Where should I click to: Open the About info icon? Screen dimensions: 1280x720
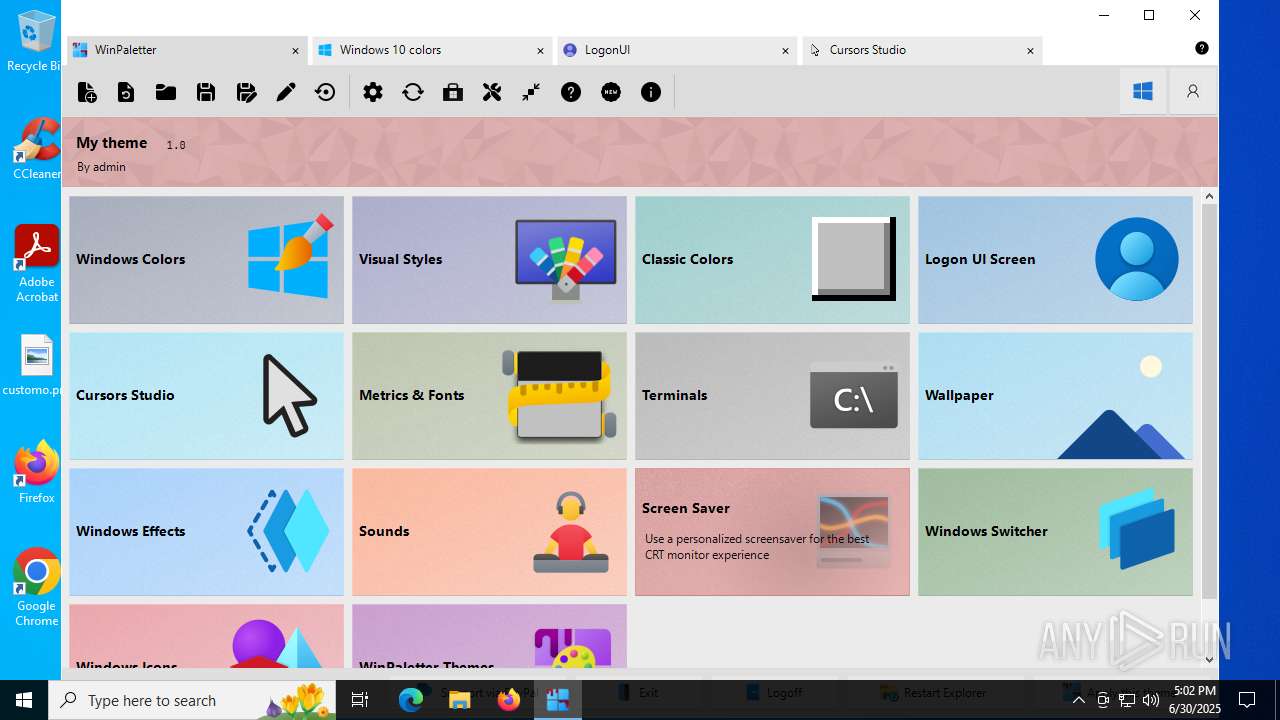pos(651,92)
